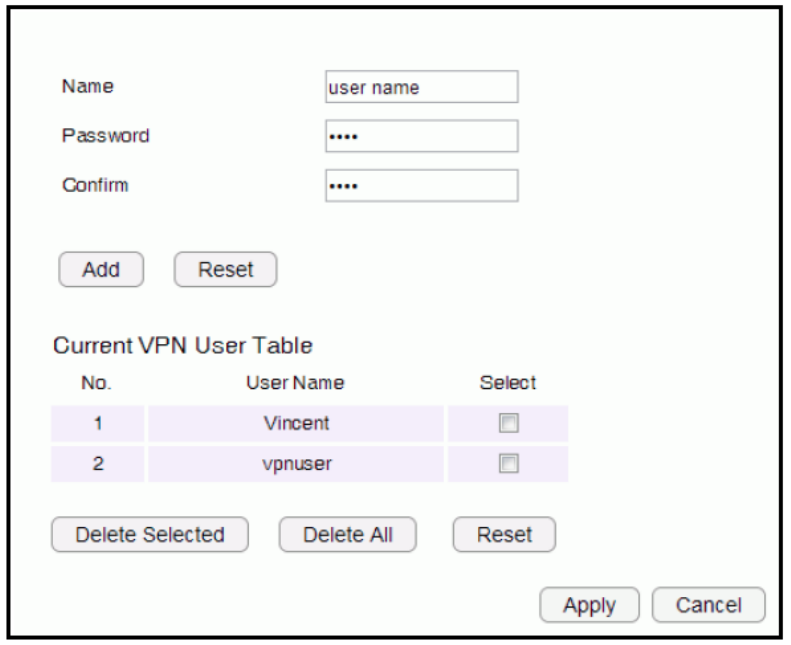
Task: Click Reset next to Delete All
Action: click(x=504, y=534)
